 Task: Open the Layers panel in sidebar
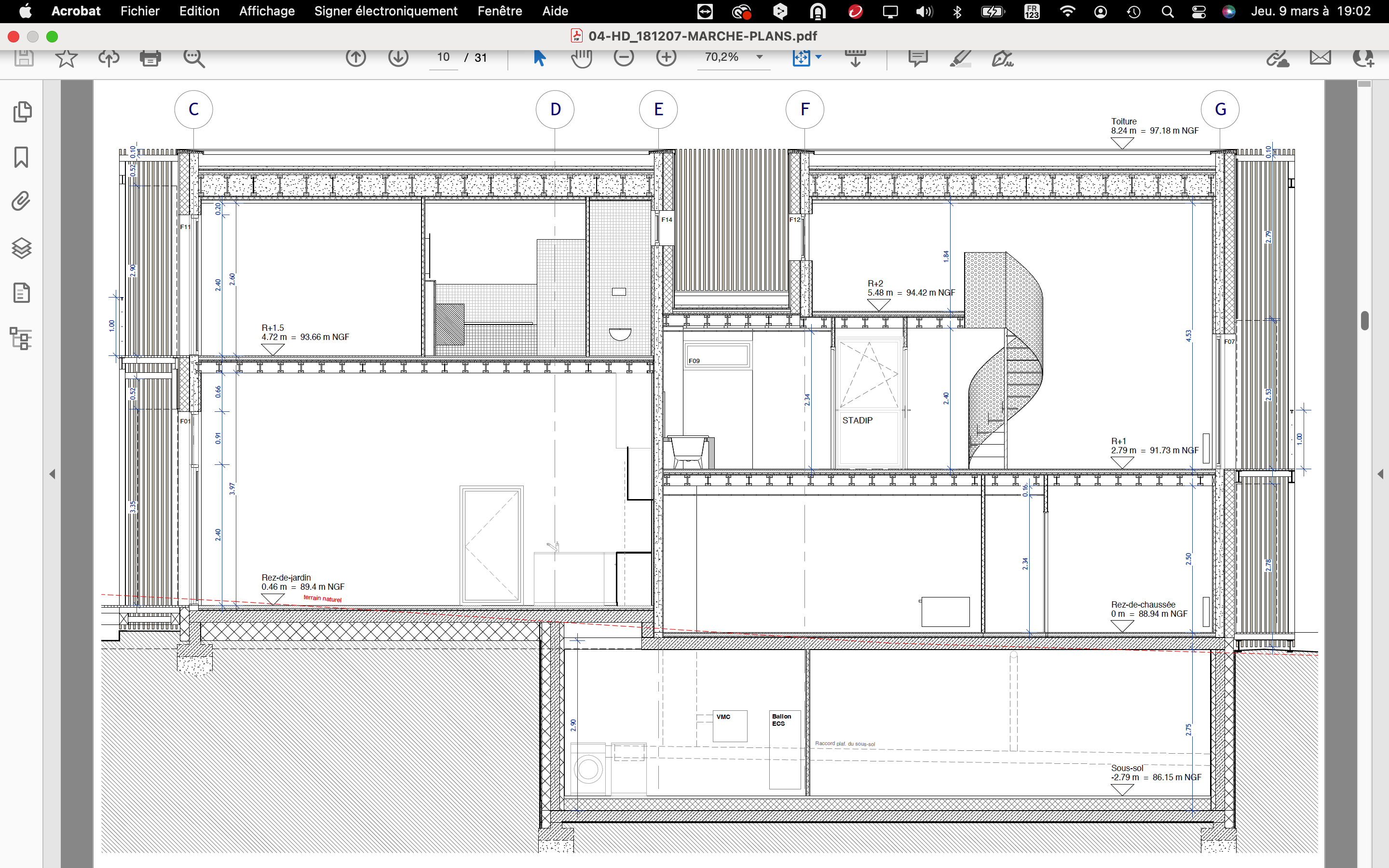22,248
